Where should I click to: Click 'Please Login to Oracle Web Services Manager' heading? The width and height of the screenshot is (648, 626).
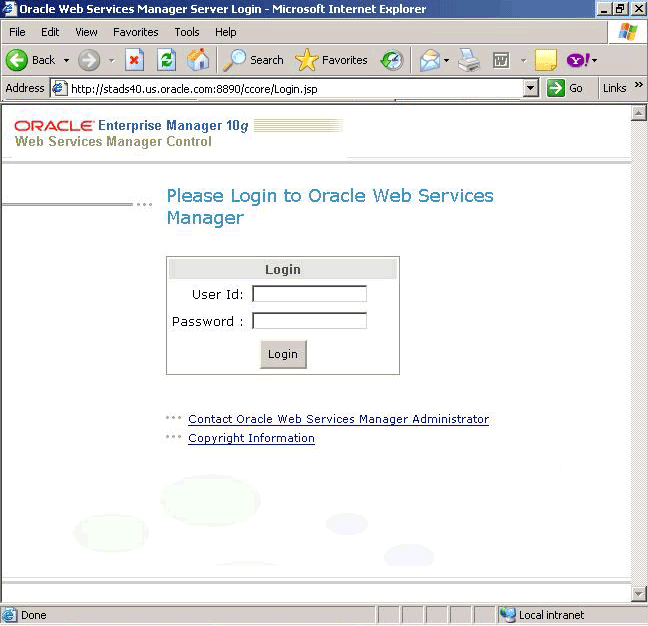point(330,207)
